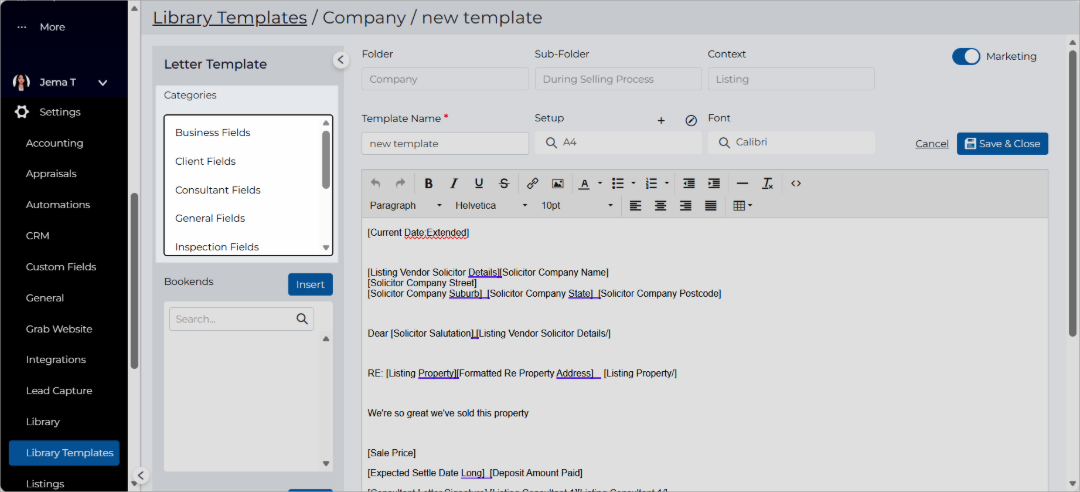Open Custom Fields settings
The image size is (1080, 492).
tap(61, 267)
